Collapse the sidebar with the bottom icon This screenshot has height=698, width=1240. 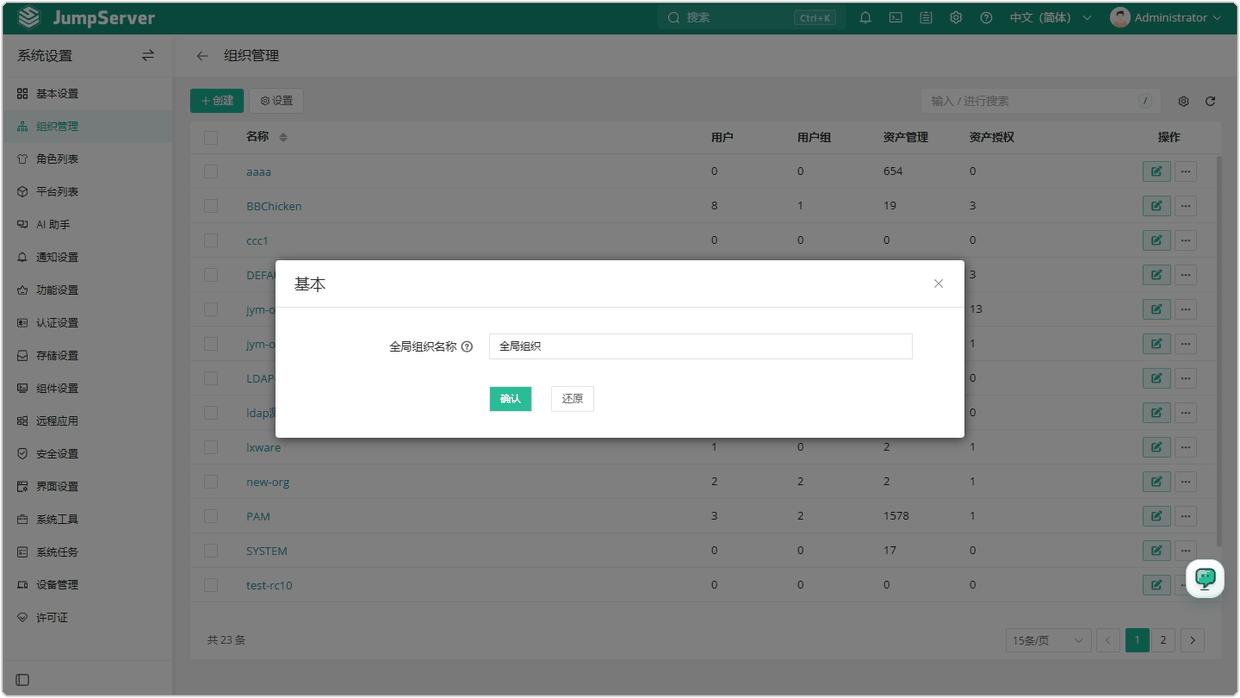[23, 680]
